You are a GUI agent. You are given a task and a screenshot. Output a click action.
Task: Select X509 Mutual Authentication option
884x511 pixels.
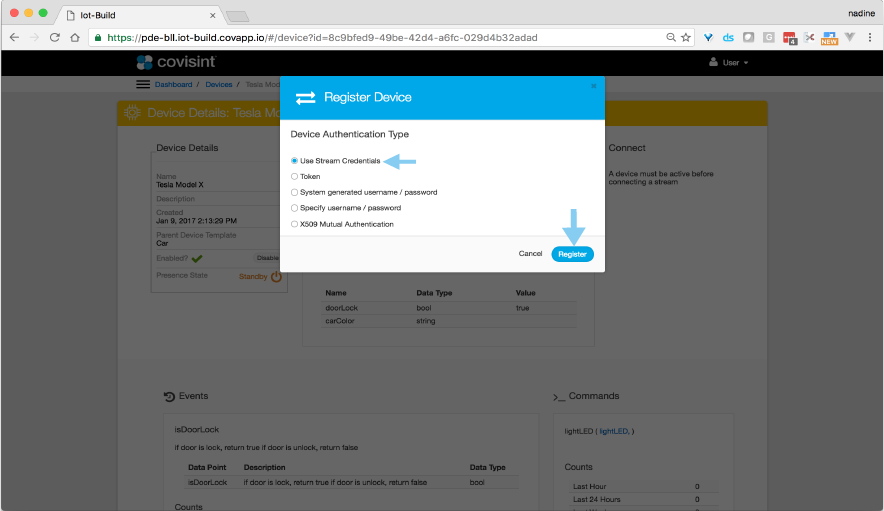tap(294, 224)
